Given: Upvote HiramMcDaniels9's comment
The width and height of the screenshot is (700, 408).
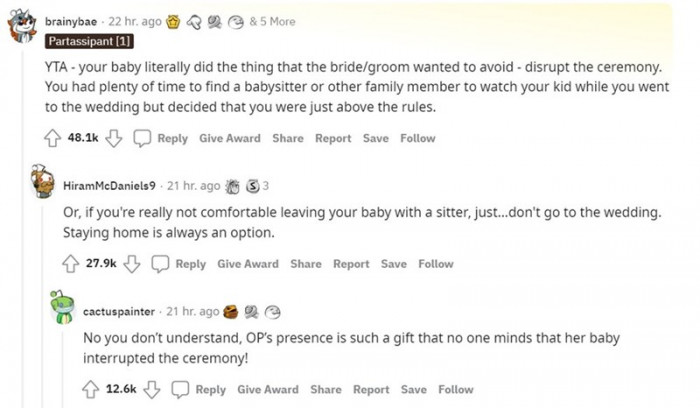Looking at the screenshot, I should [x=71, y=264].
